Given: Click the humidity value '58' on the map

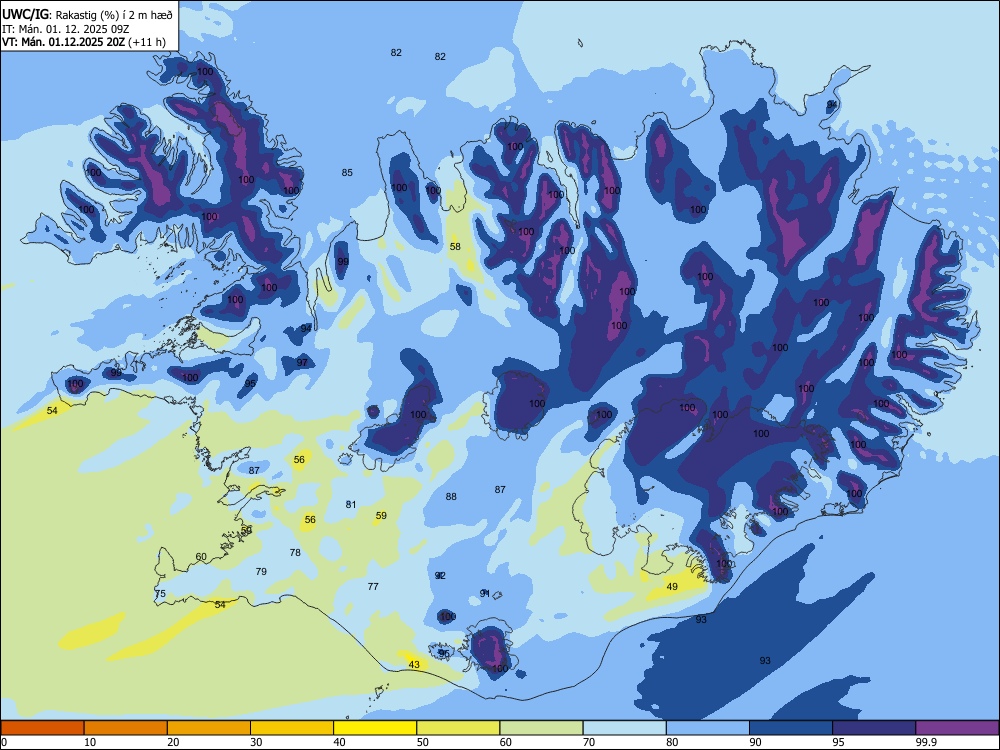Looking at the screenshot, I should (455, 247).
